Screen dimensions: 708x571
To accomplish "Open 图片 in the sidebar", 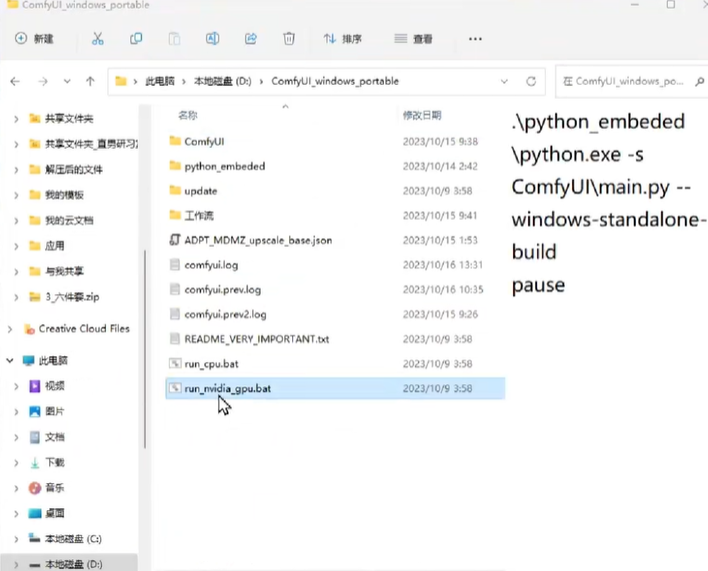I will (x=55, y=412).
